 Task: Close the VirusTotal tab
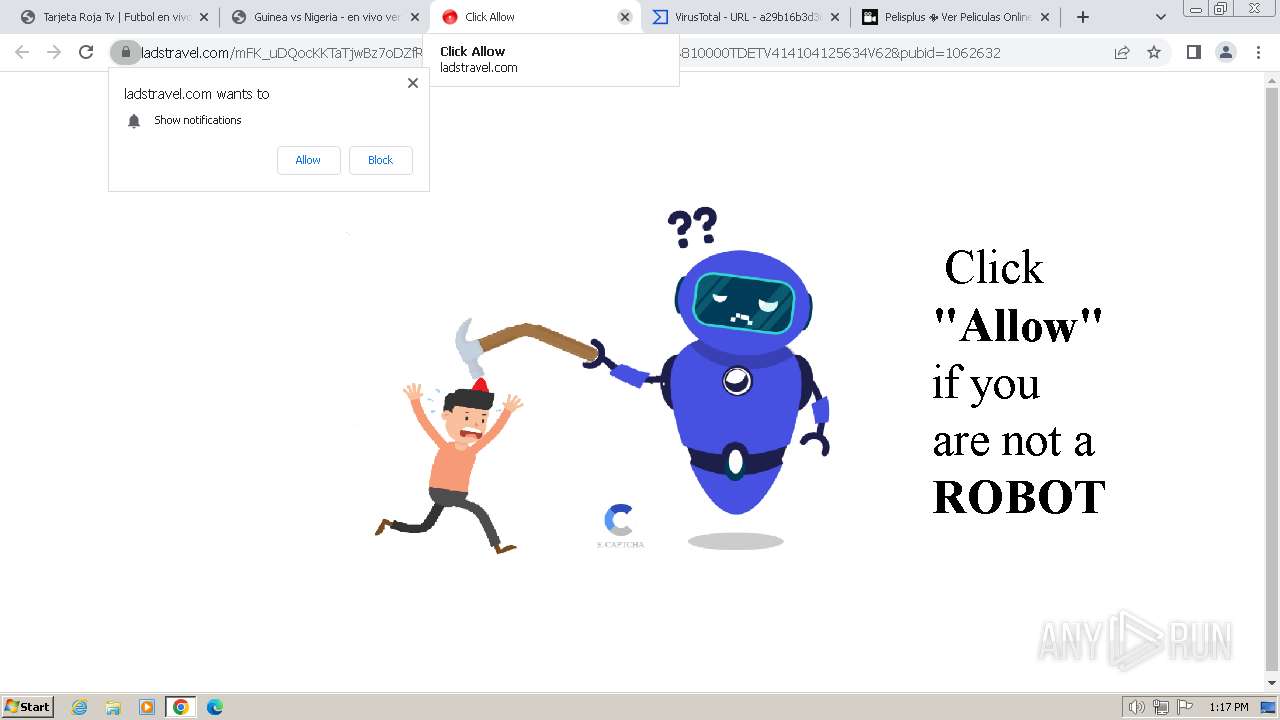[x=835, y=17]
